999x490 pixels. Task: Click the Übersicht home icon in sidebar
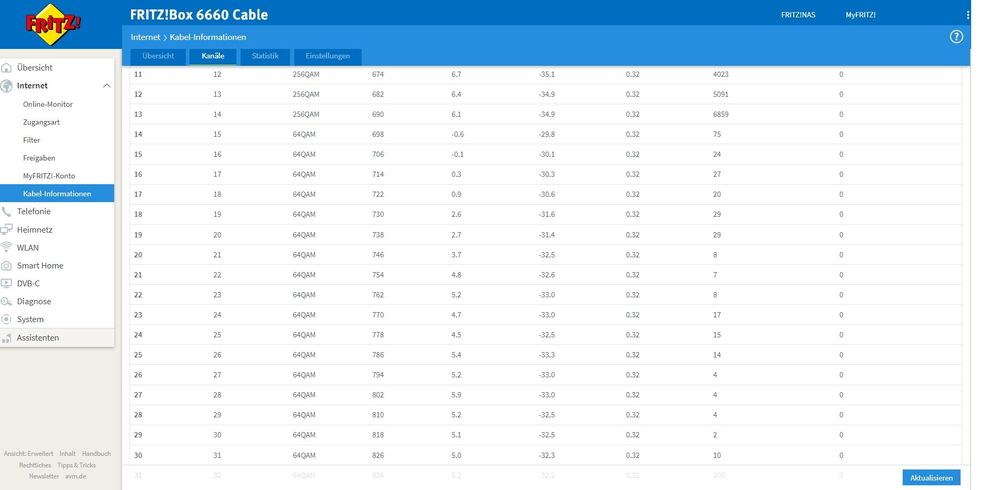click(6, 68)
